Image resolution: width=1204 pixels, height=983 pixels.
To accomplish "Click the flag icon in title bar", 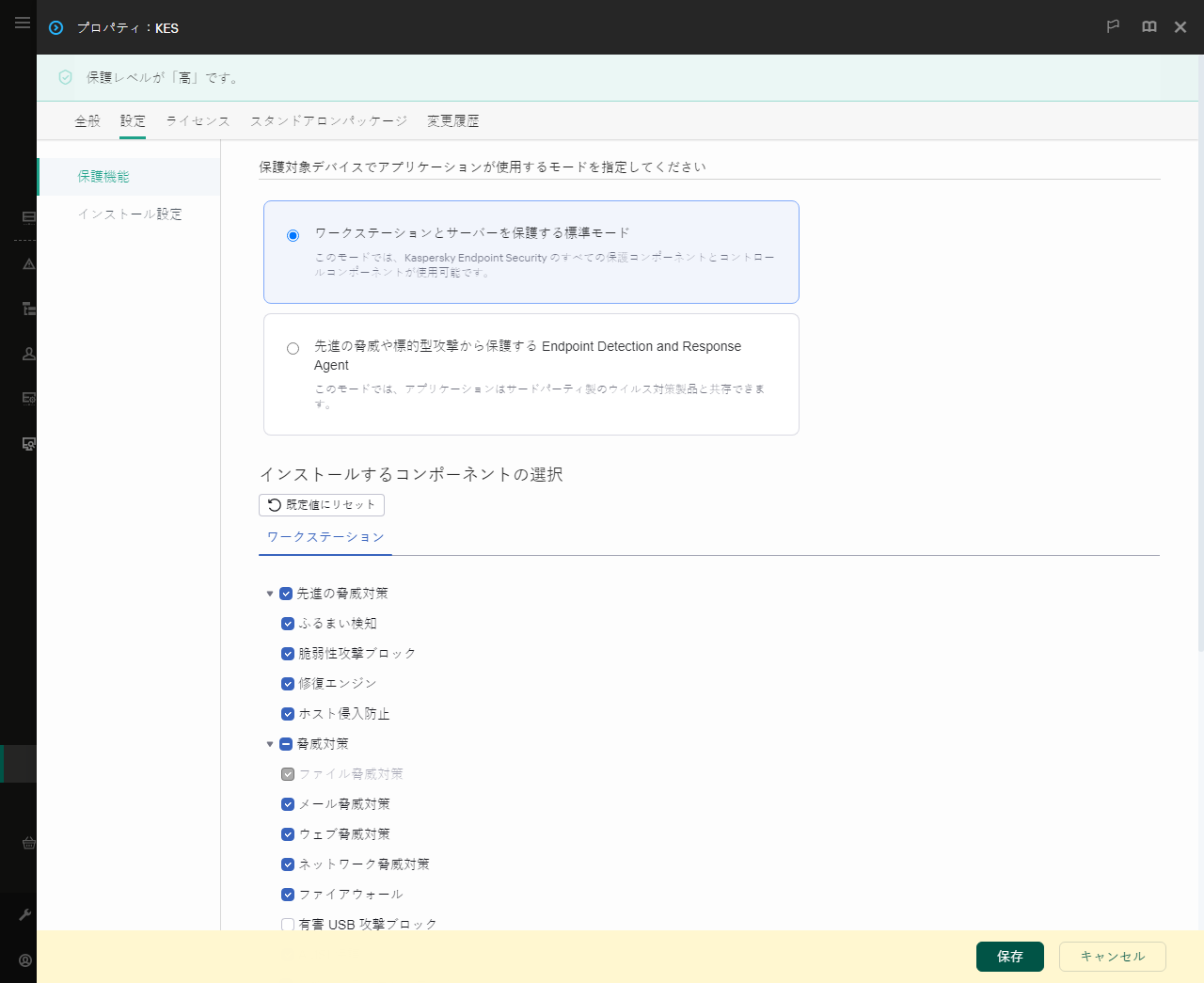I will point(1113,26).
